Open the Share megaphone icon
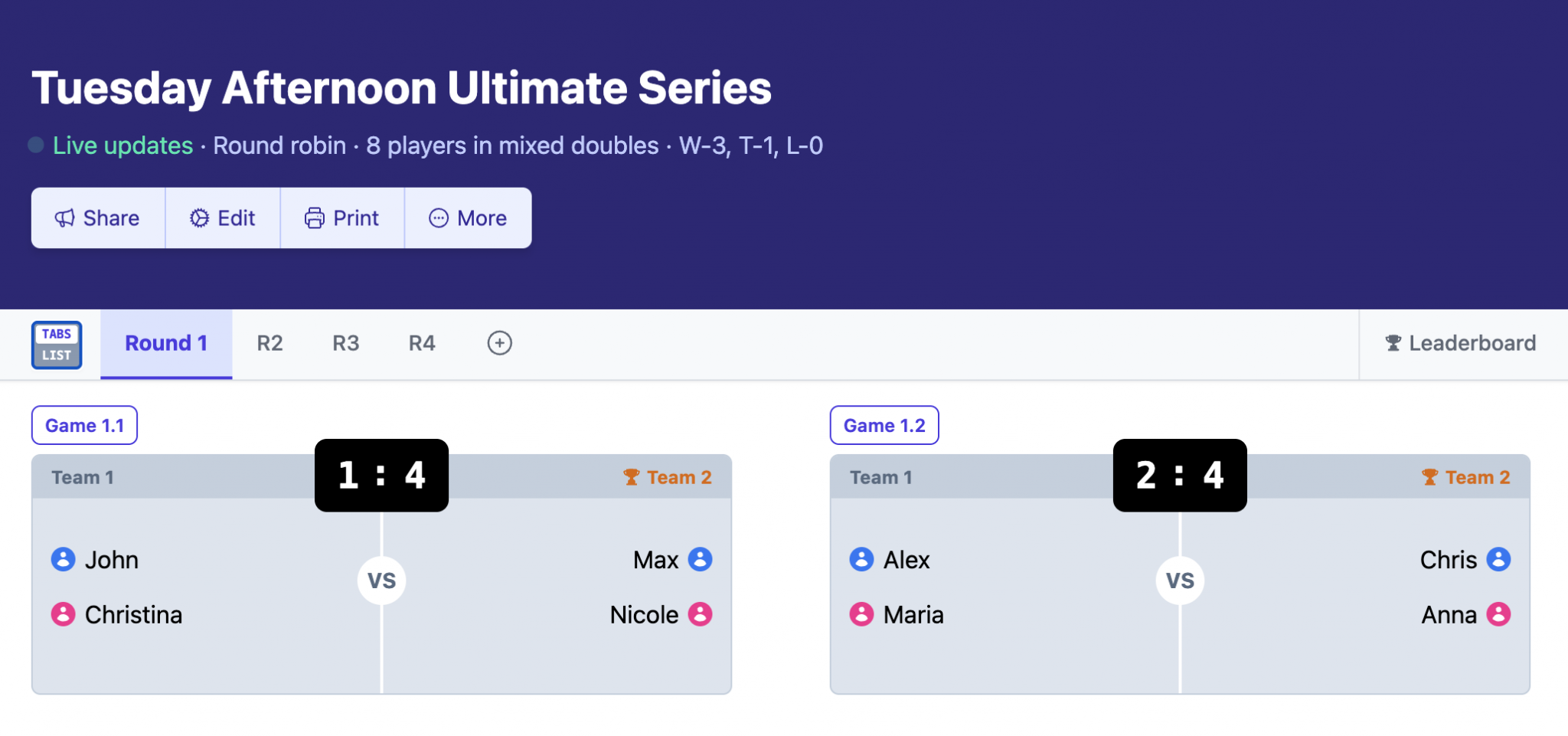The image size is (1568, 736). (x=65, y=218)
